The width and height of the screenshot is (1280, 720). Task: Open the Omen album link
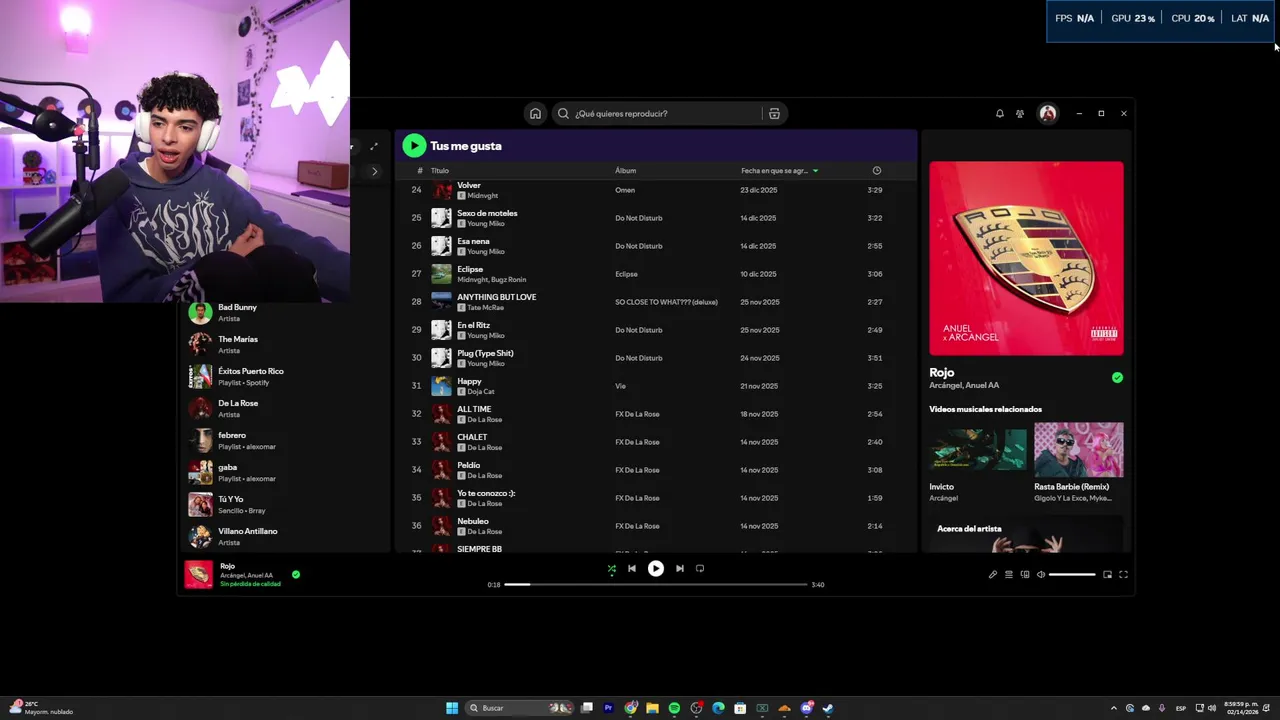[625, 190]
